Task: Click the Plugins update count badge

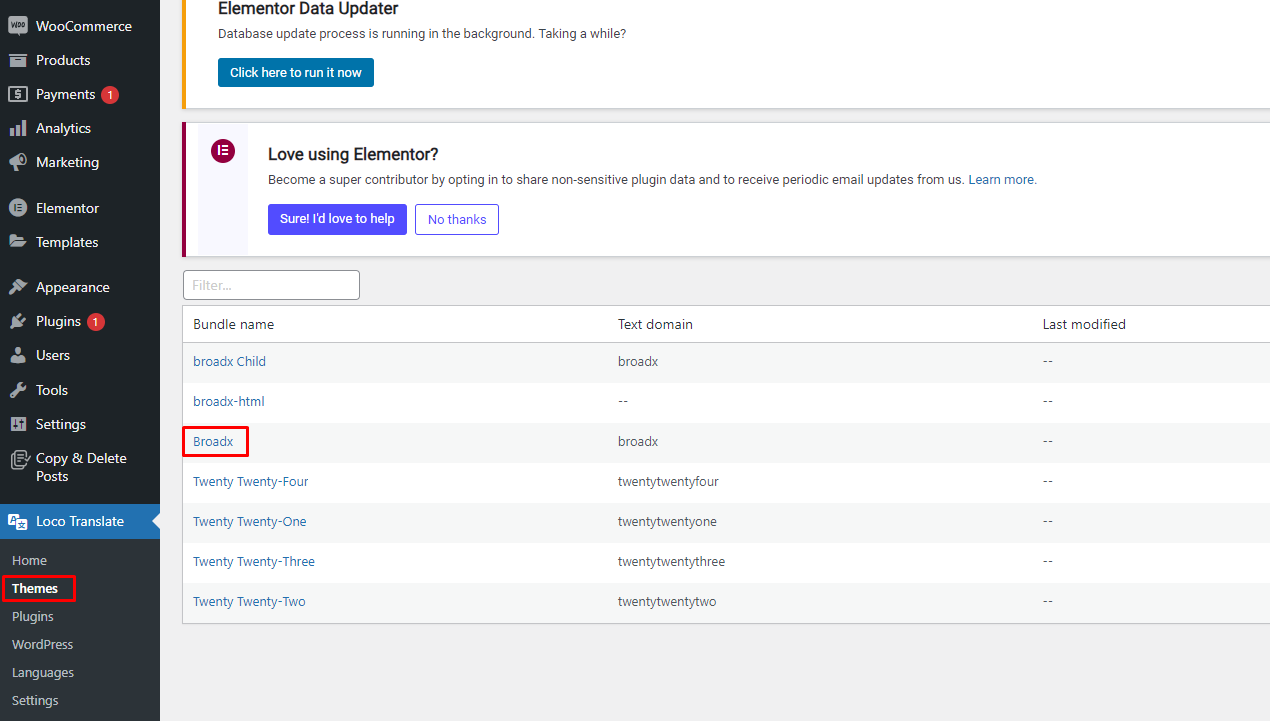Action: coord(96,322)
